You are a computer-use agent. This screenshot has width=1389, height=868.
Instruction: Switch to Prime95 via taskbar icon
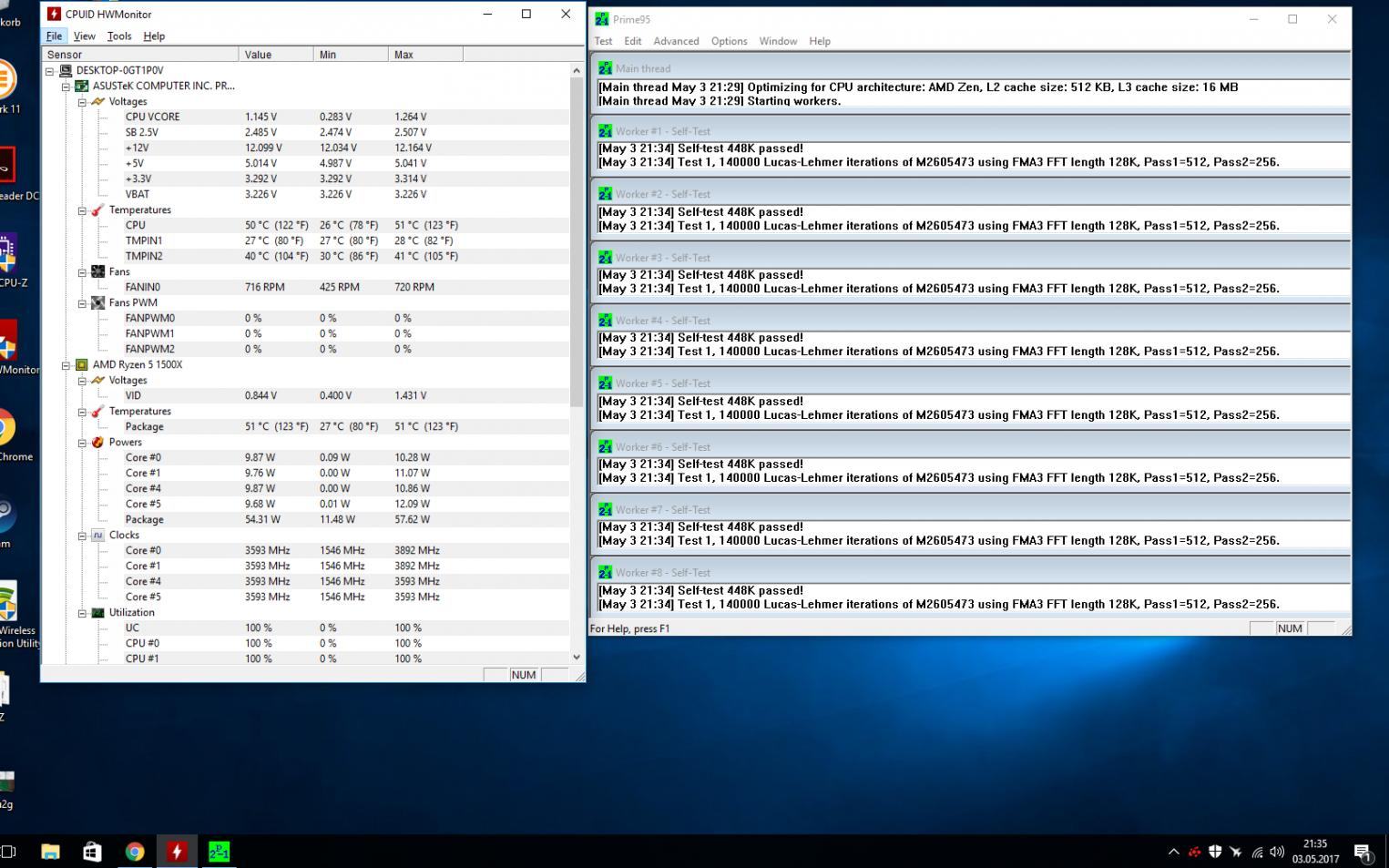[219, 852]
